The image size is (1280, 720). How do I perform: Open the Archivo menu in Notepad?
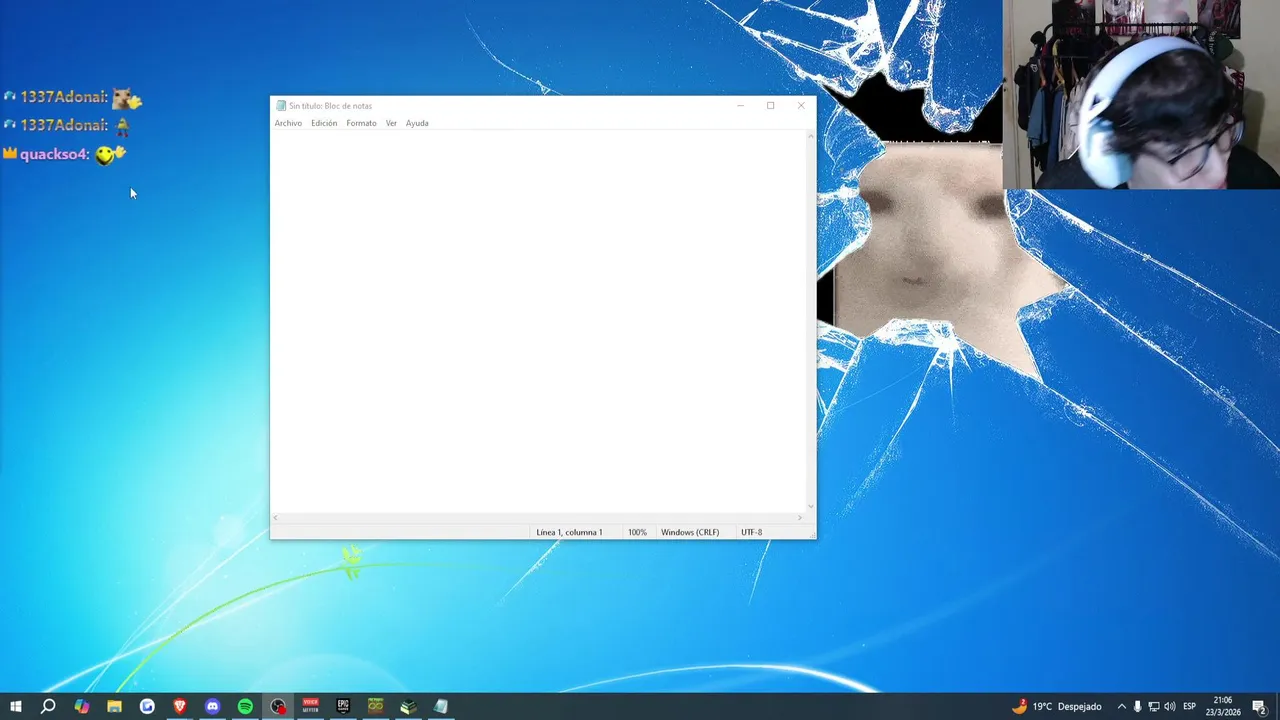pos(288,123)
